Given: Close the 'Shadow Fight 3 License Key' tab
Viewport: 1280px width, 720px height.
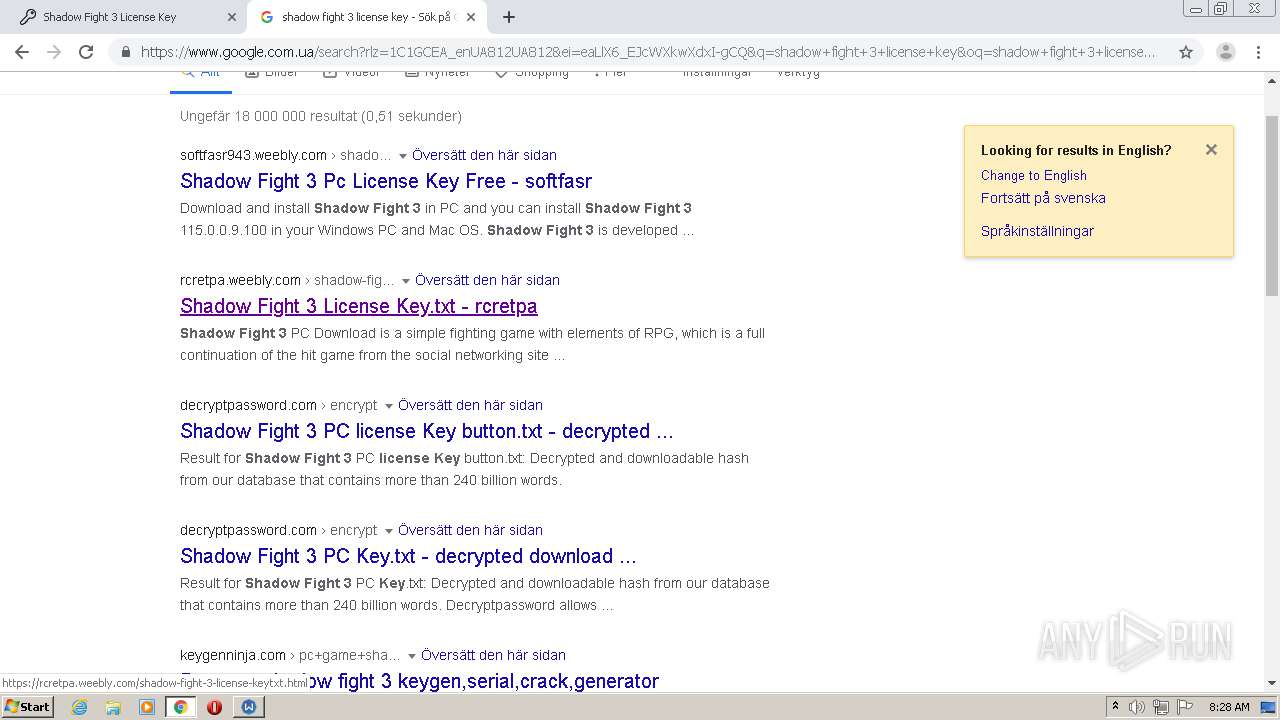Looking at the screenshot, I should tap(232, 17).
